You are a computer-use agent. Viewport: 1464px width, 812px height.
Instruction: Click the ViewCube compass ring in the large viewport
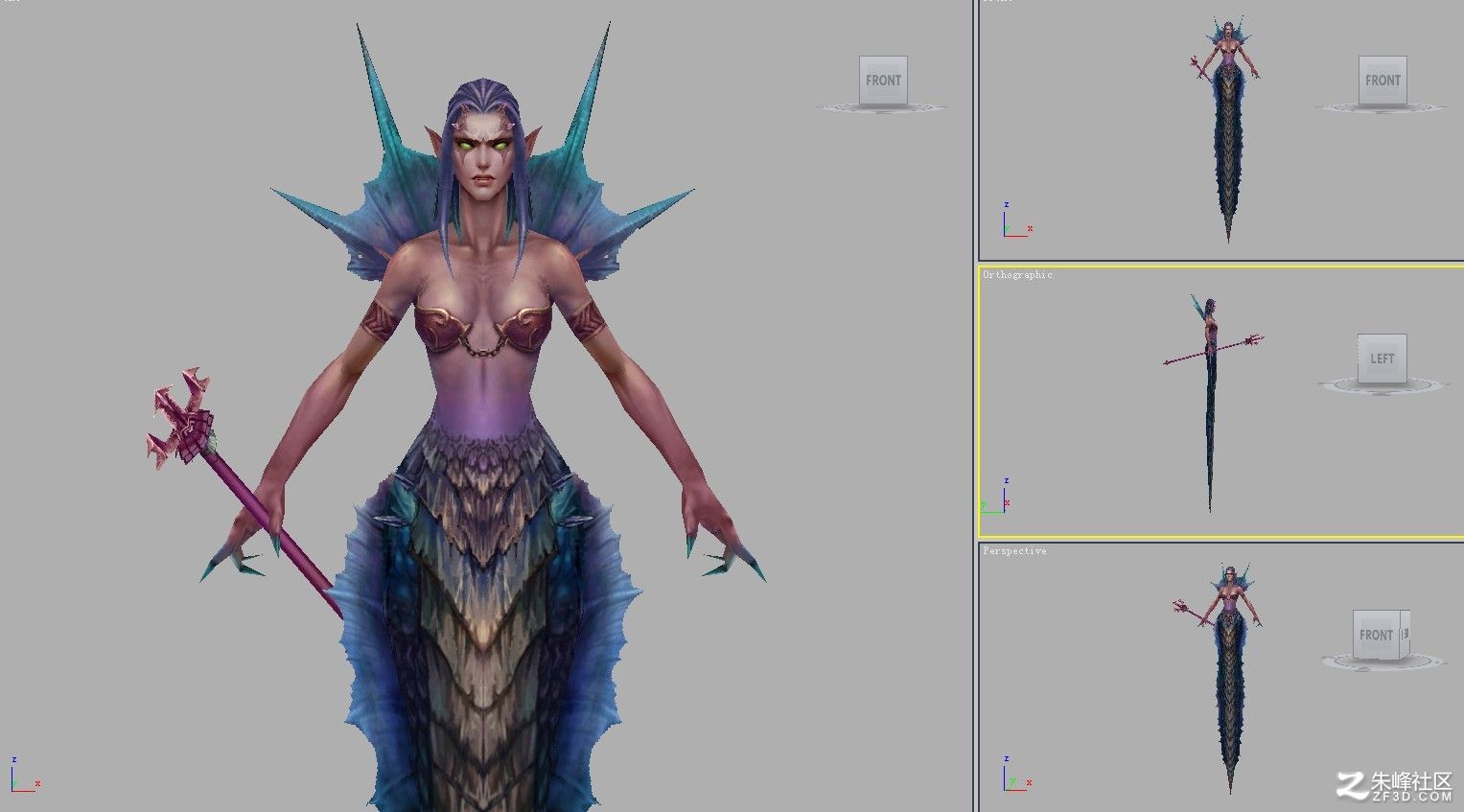pyautogui.click(x=882, y=107)
